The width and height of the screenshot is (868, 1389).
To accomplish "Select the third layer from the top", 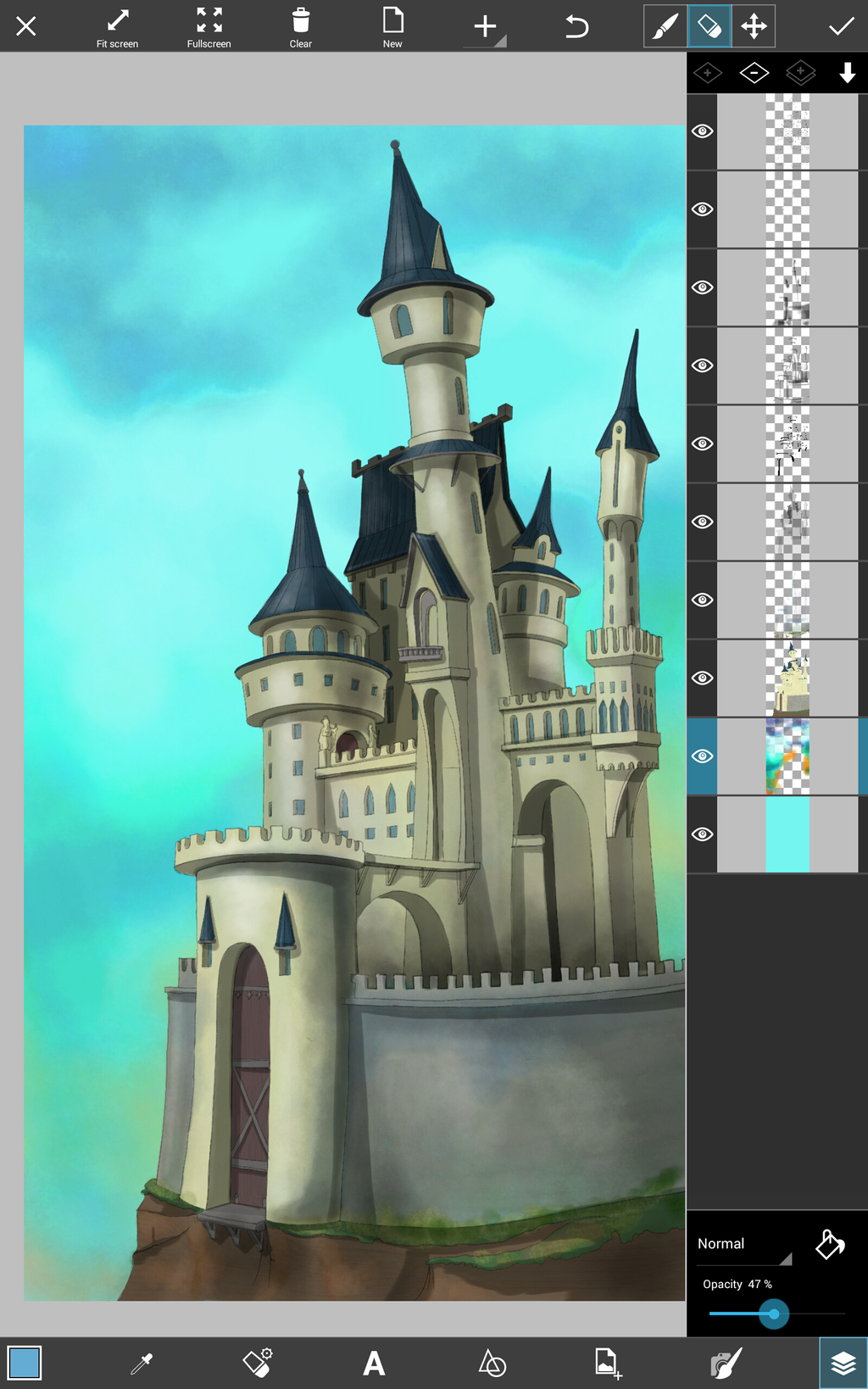I will coord(787,287).
